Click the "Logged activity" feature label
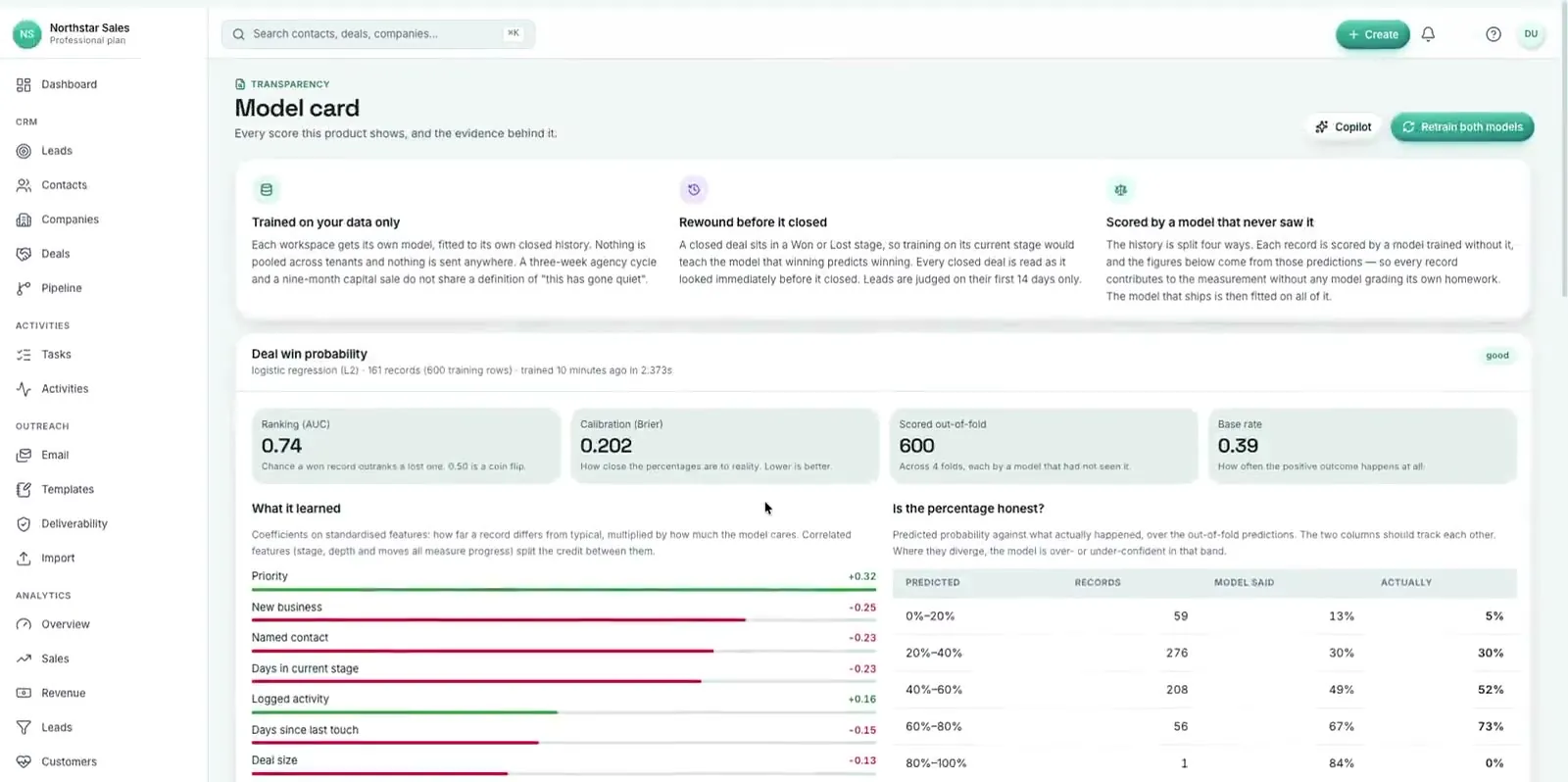 tap(290, 699)
